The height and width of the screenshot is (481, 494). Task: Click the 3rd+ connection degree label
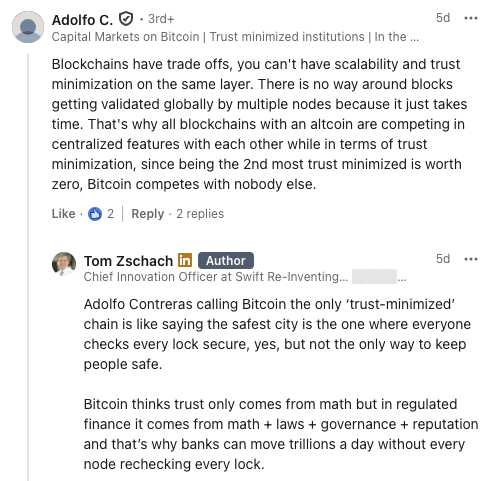pyautogui.click(x=161, y=19)
